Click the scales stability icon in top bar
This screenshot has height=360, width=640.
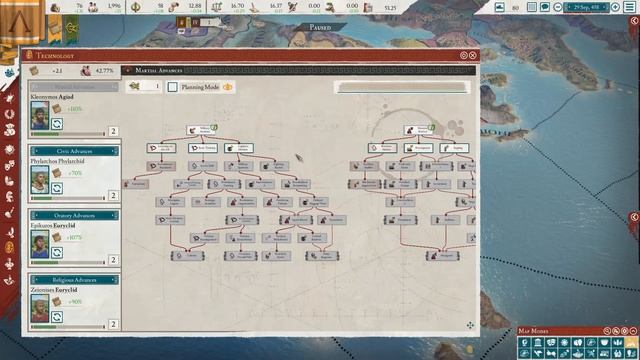point(217,7)
